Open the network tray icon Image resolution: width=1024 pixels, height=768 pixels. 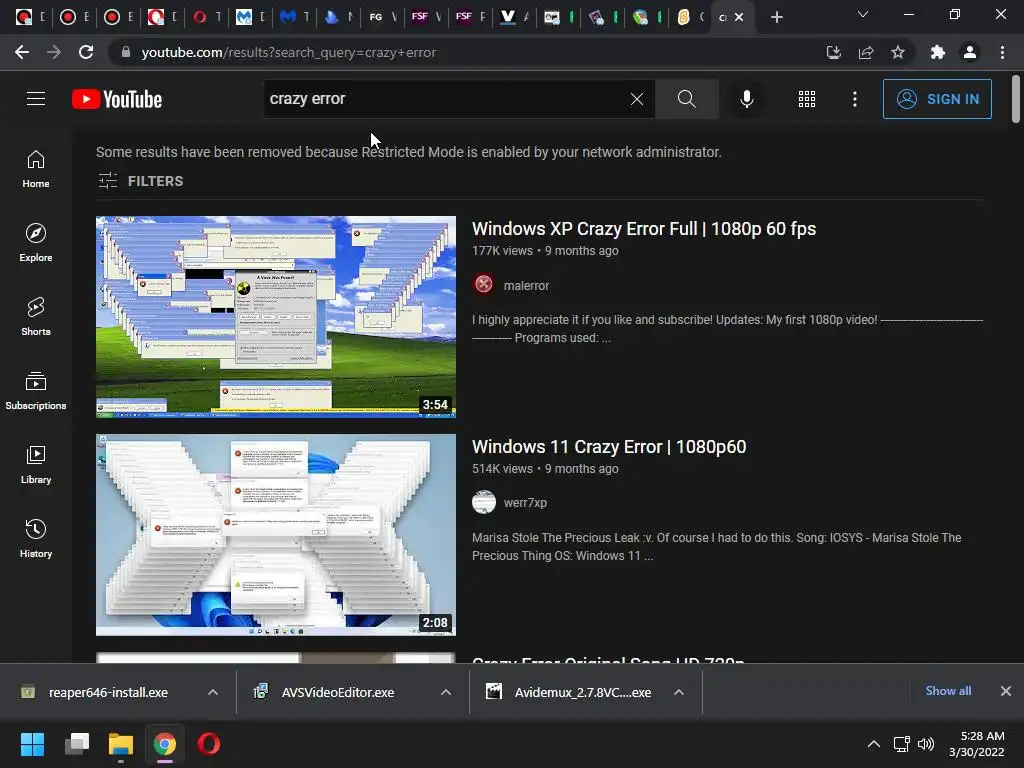click(902, 744)
